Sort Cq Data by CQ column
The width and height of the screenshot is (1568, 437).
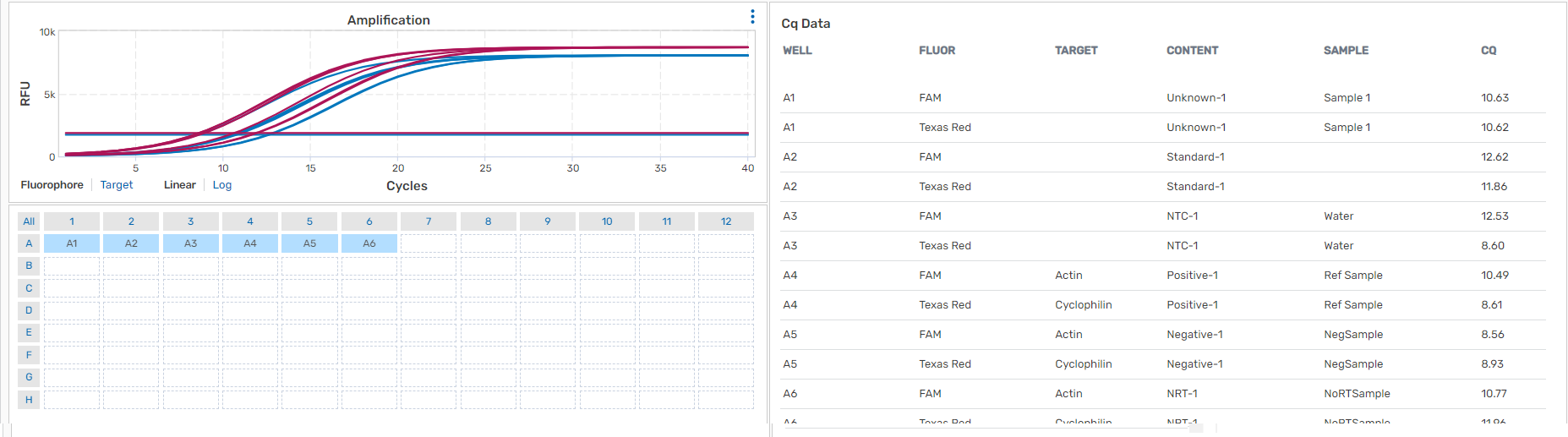(1489, 51)
